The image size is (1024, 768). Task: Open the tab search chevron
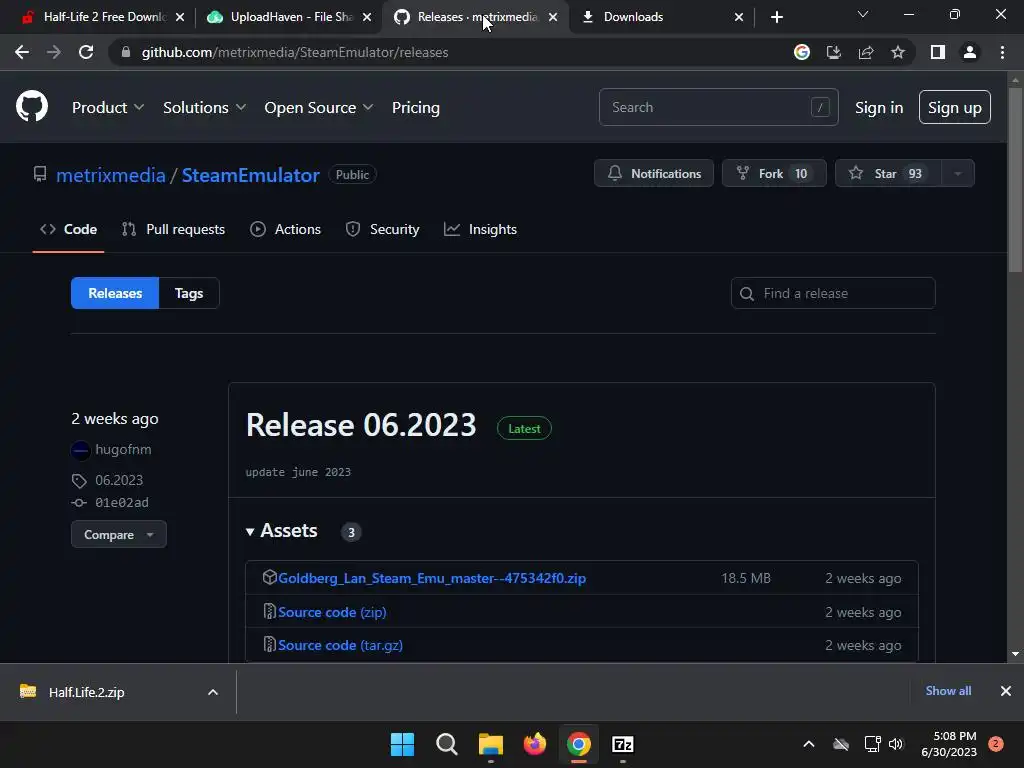[x=863, y=14]
